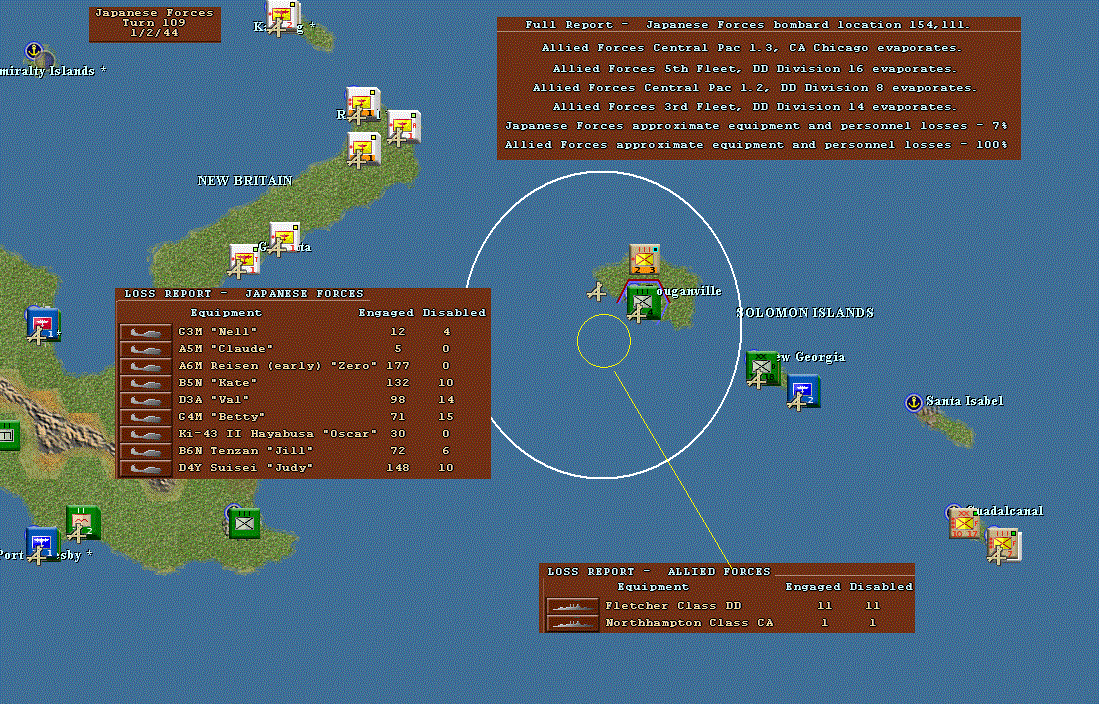Select the green Allied unit on Bougainville

(x=643, y=302)
